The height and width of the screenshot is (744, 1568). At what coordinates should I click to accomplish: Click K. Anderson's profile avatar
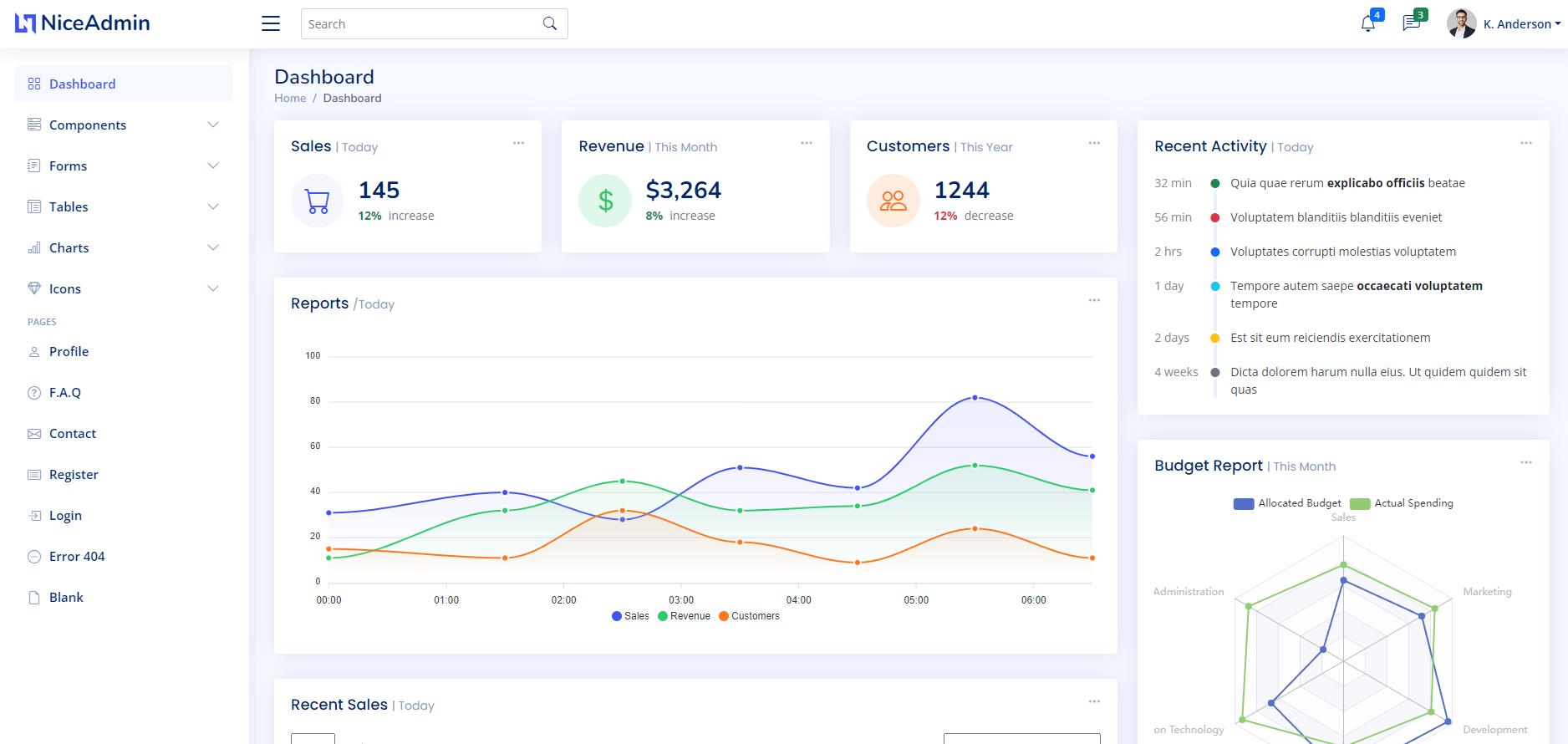pos(1462,23)
